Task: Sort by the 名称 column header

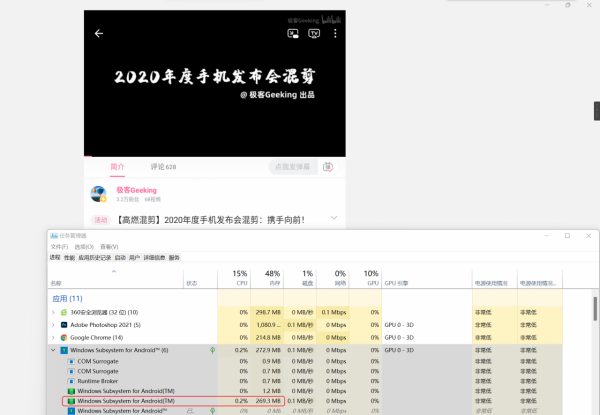Action: click(116, 278)
